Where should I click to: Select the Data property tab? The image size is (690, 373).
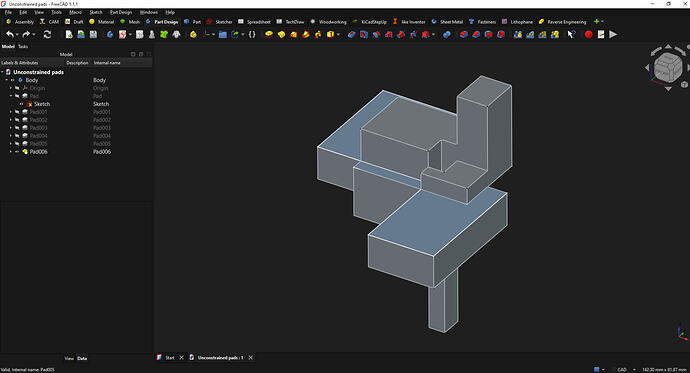[x=82, y=358]
